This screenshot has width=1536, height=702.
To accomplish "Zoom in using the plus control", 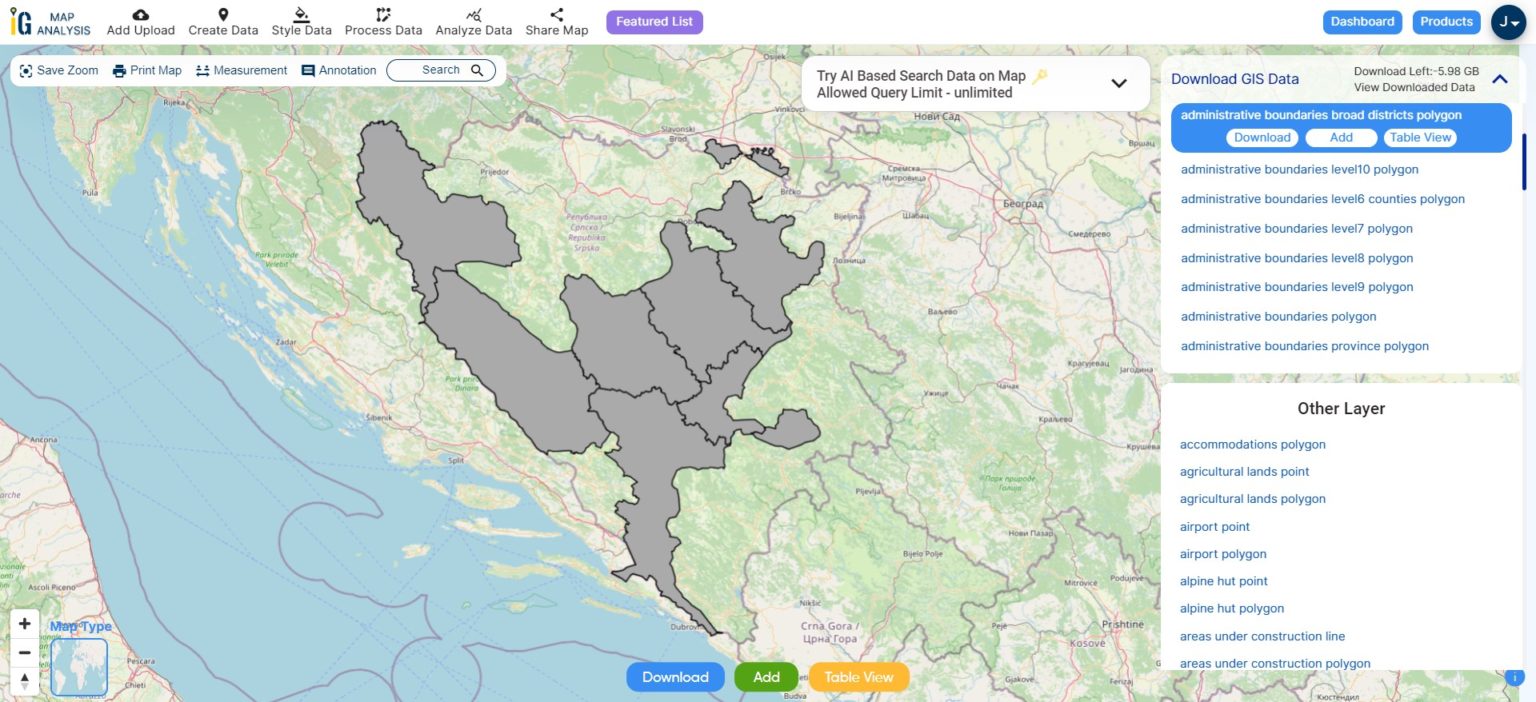I will [x=24, y=622].
